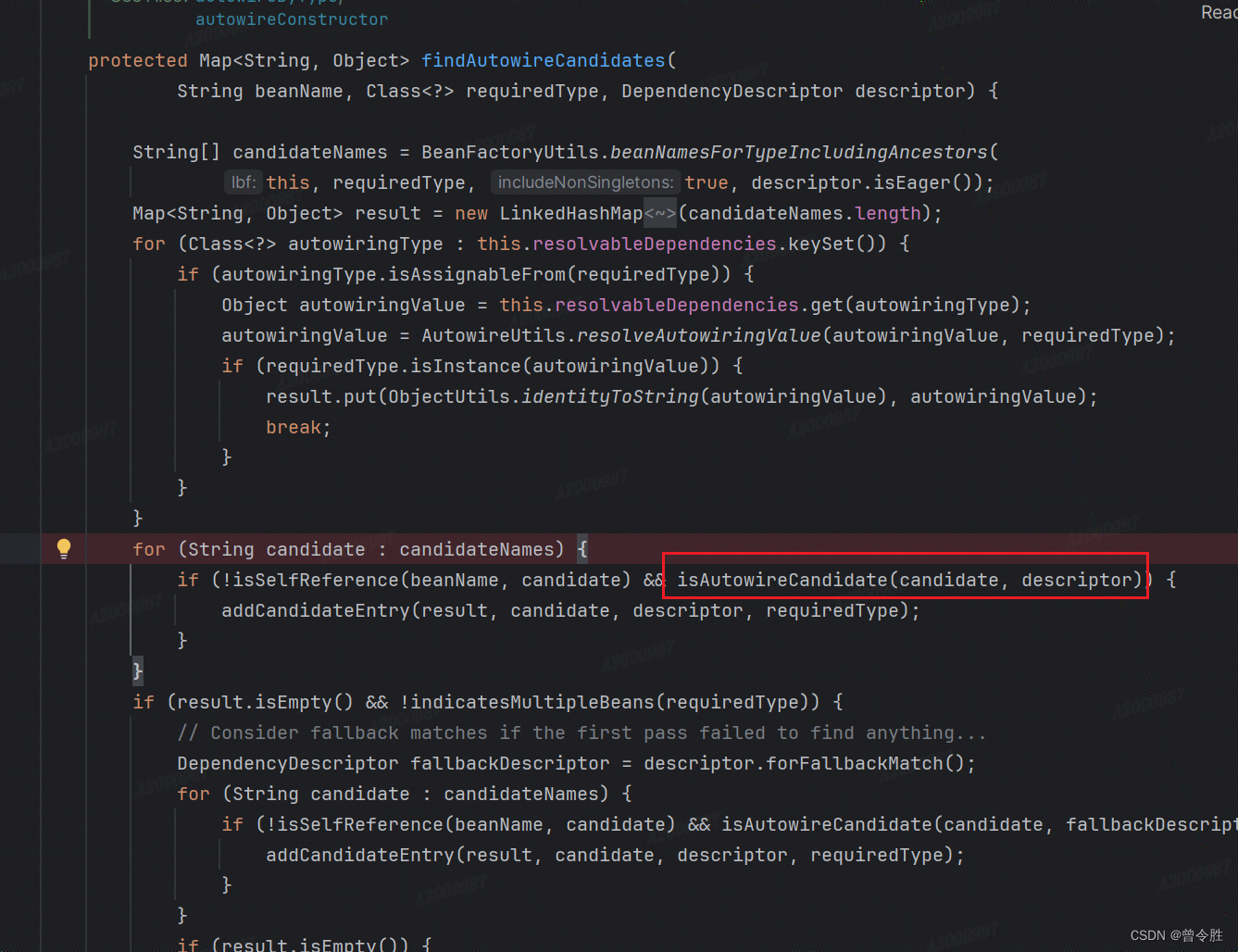1238x952 pixels.
Task: Click the 'new' keyword before LinkedHashMap
Action: (471, 213)
